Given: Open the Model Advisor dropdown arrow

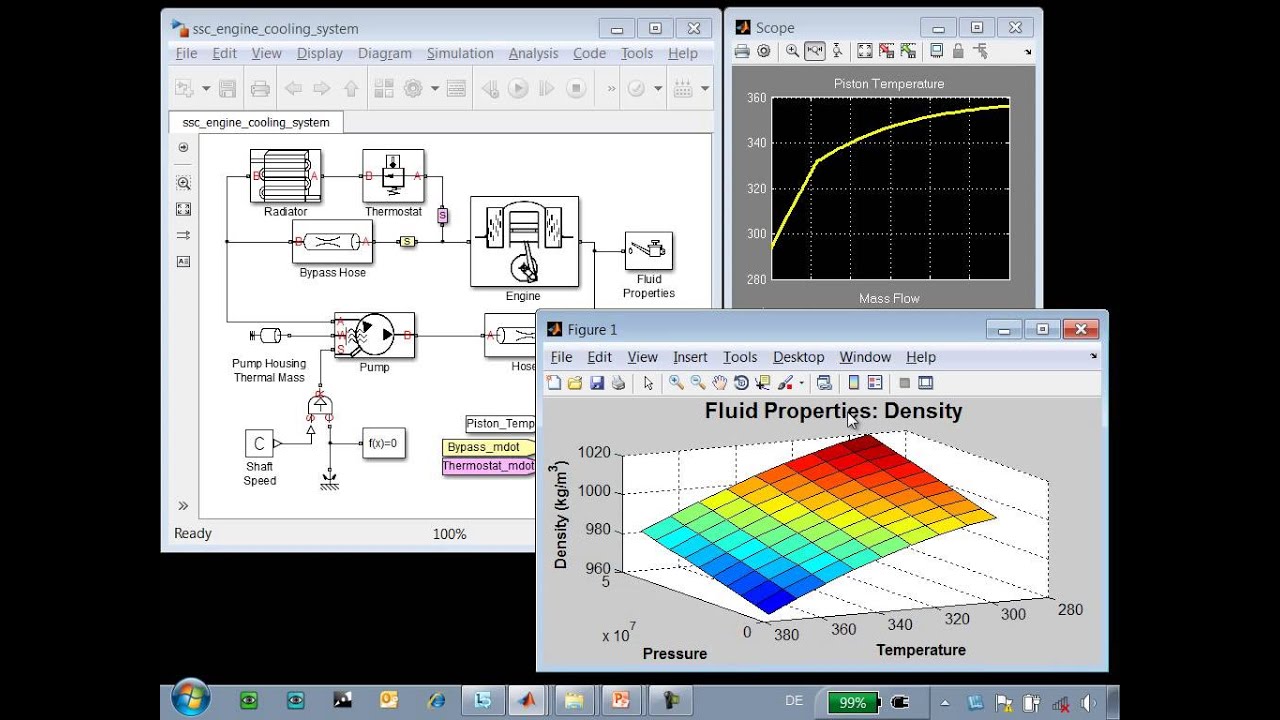Looking at the screenshot, I should point(658,89).
